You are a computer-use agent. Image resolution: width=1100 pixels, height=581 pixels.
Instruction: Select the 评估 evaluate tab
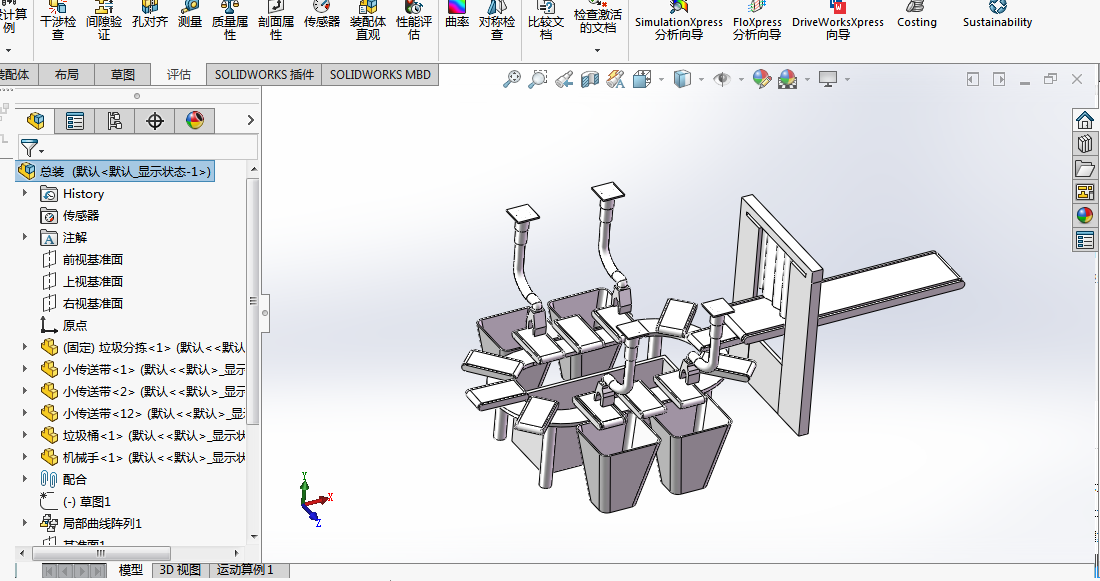pyautogui.click(x=179, y=74)
